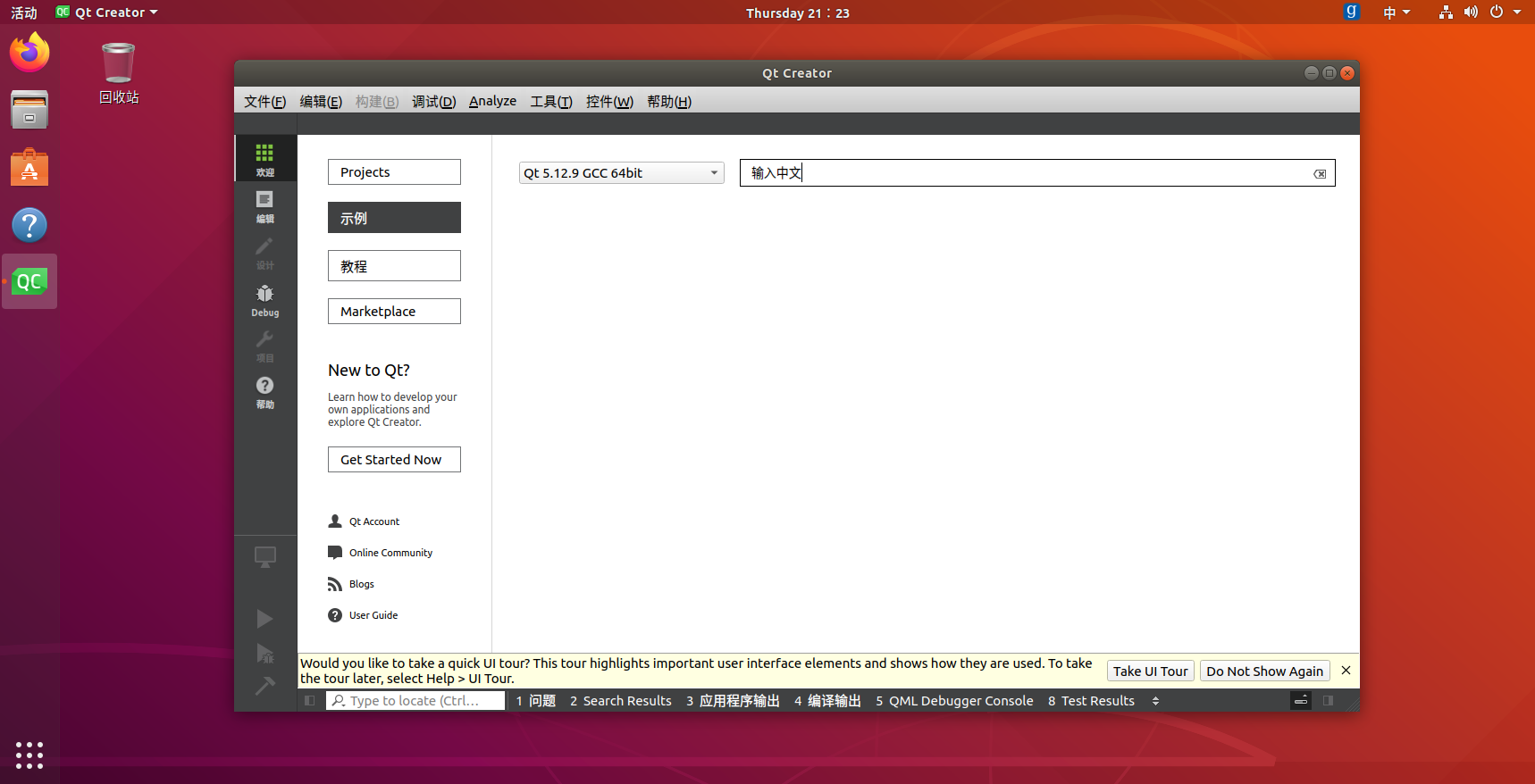This screenshot has height=784, width=1535.
Task: Click Get Started Now
Action: 394,460
